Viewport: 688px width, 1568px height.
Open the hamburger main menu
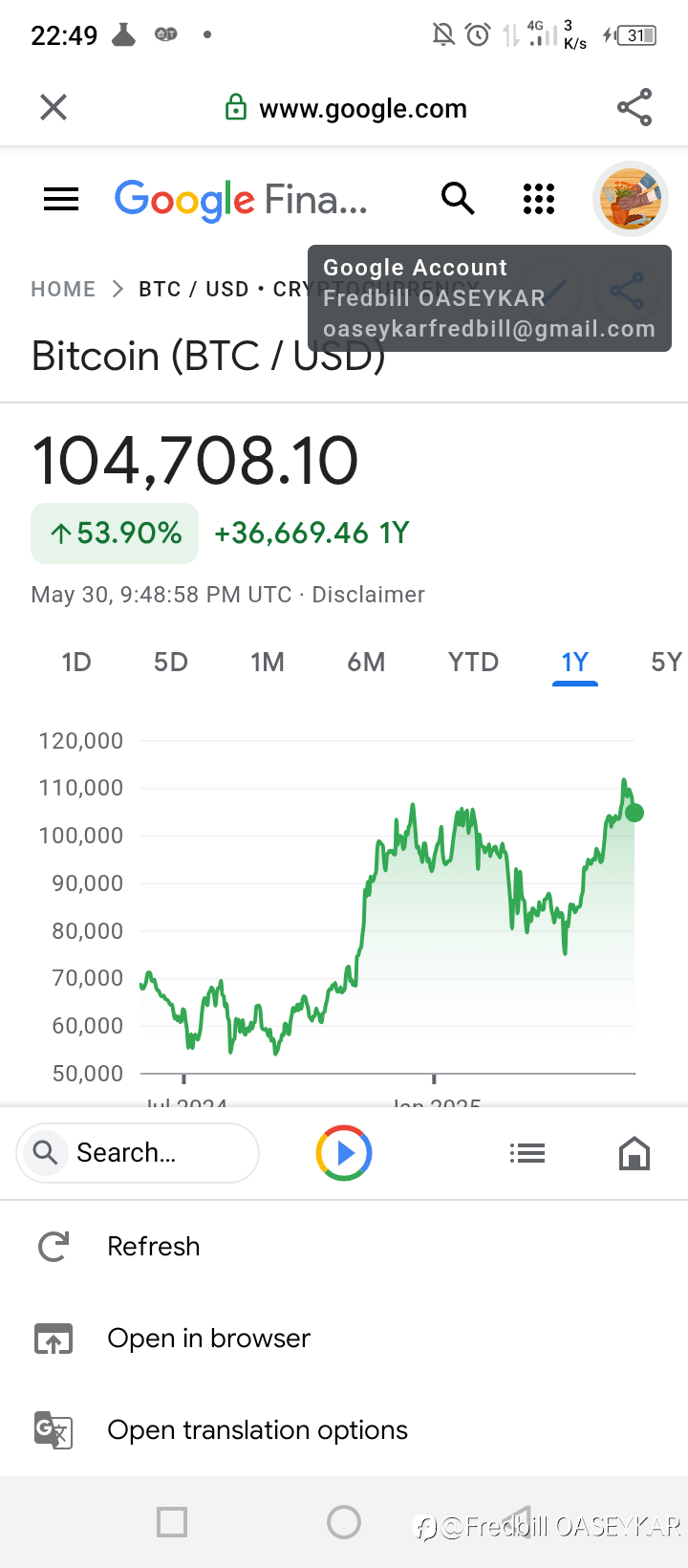click(x=61, y=199)
